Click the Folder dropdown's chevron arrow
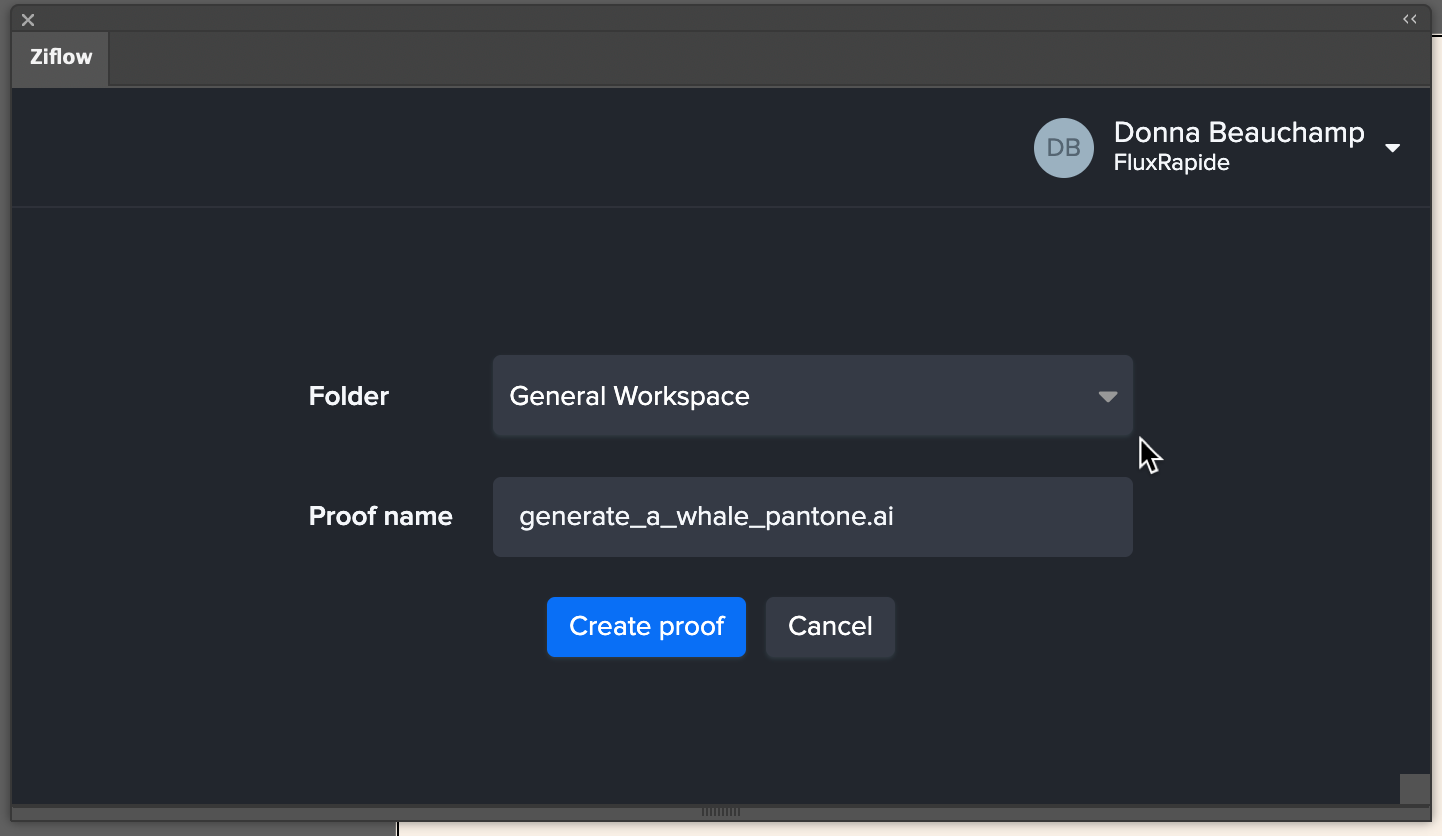 pyautogui.click(x=1107, y=396)
